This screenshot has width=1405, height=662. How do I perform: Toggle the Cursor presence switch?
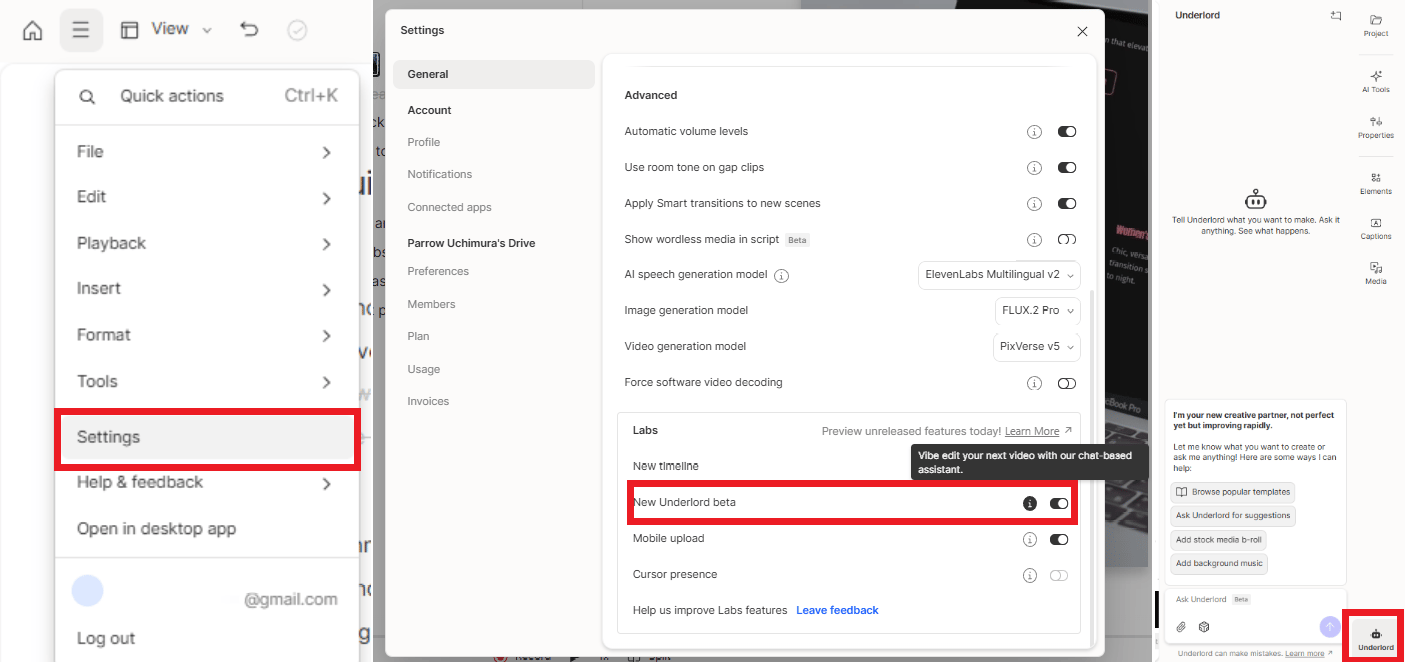(x=1059, y=576)
